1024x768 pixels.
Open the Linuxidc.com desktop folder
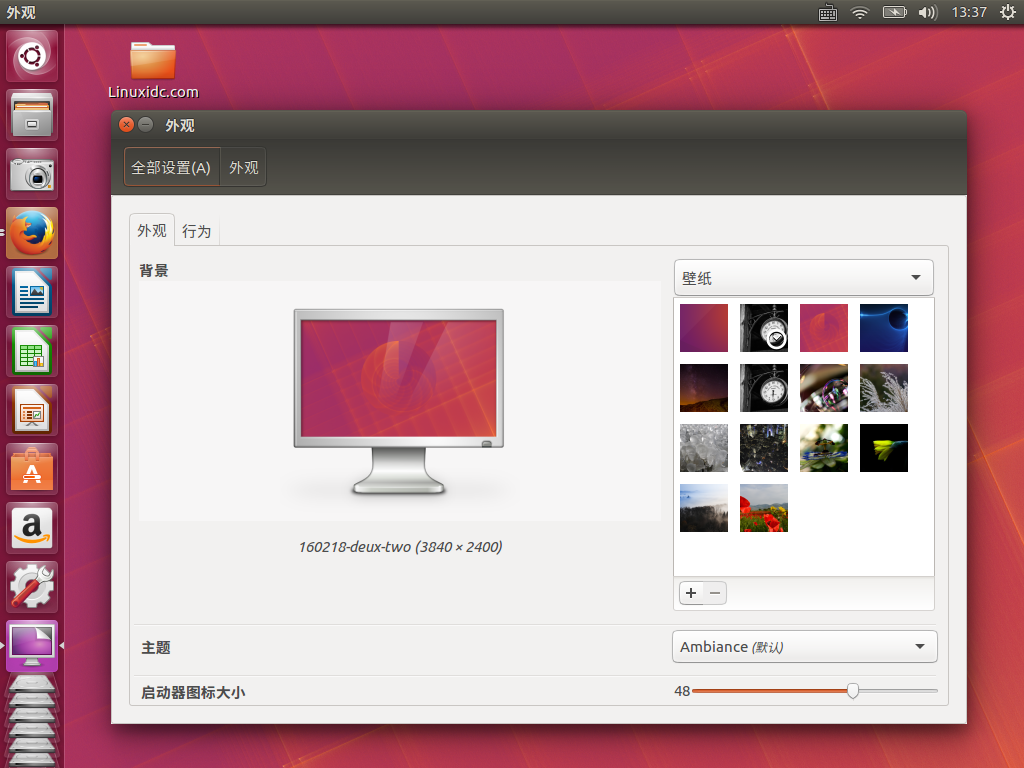click(153, 71)
